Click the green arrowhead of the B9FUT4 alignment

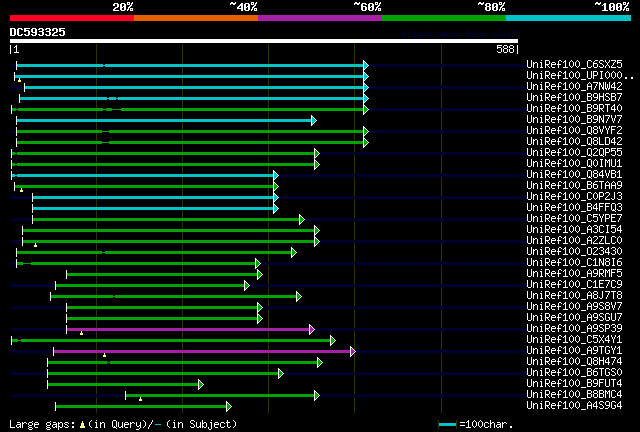coord(201,385)
